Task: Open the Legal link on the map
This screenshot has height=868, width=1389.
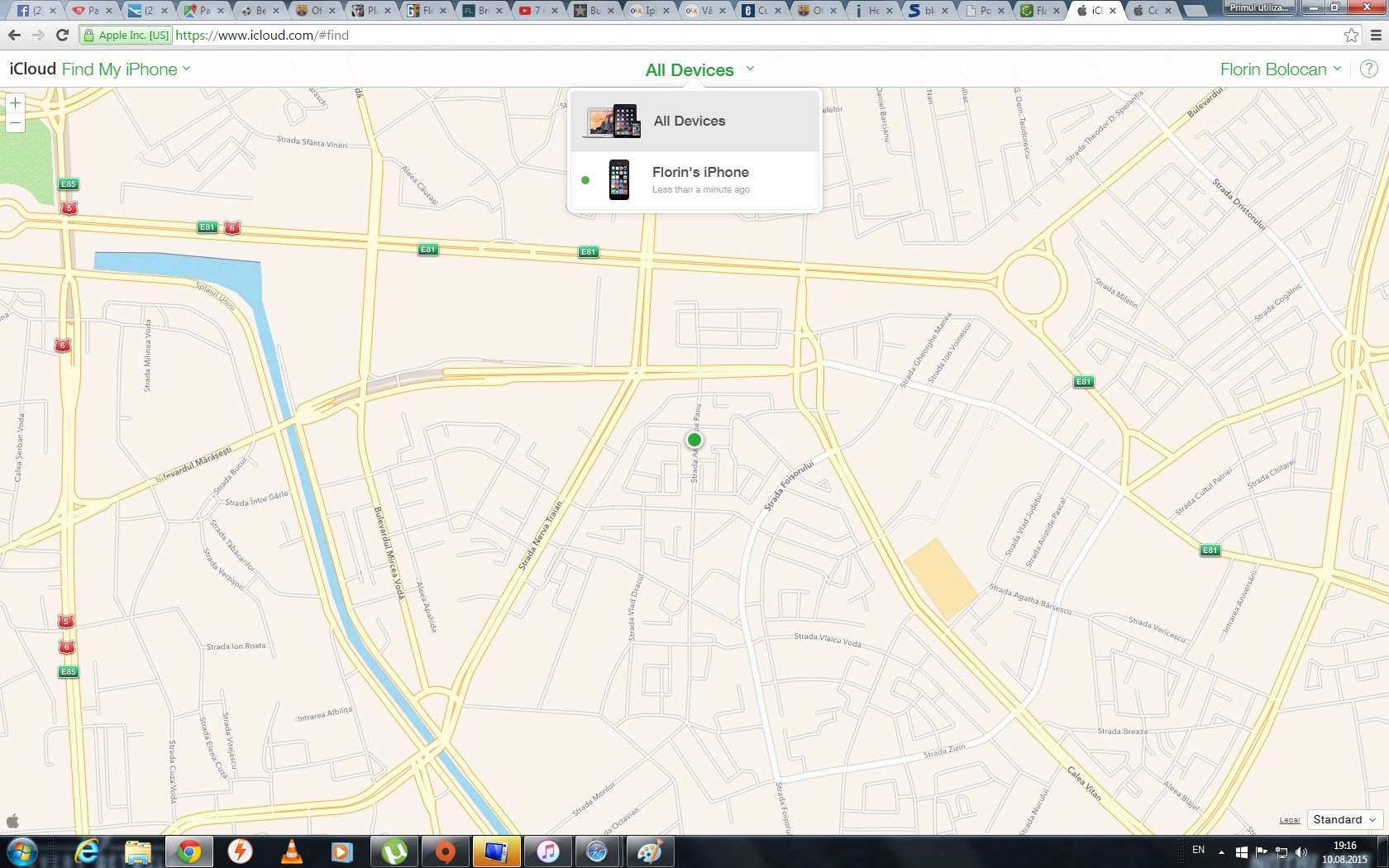Action: (1290, 820)
